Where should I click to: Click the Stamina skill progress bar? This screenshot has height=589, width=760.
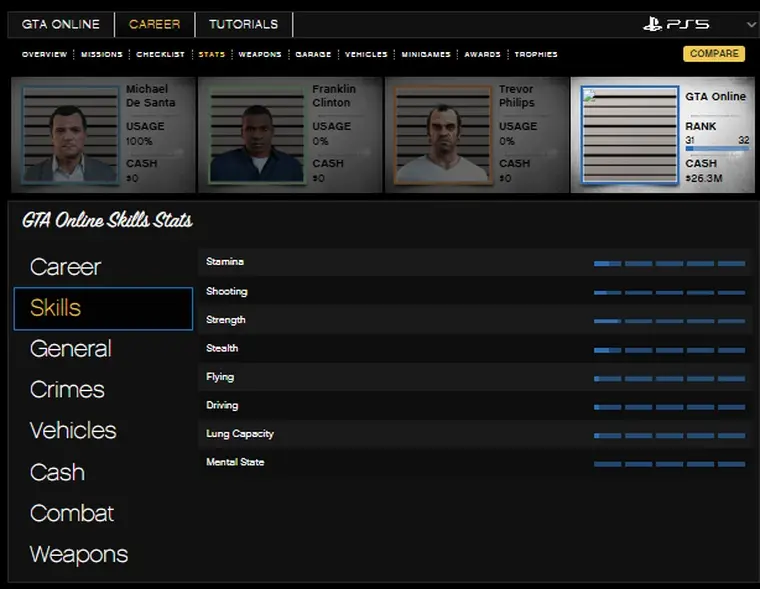[669, 263]
